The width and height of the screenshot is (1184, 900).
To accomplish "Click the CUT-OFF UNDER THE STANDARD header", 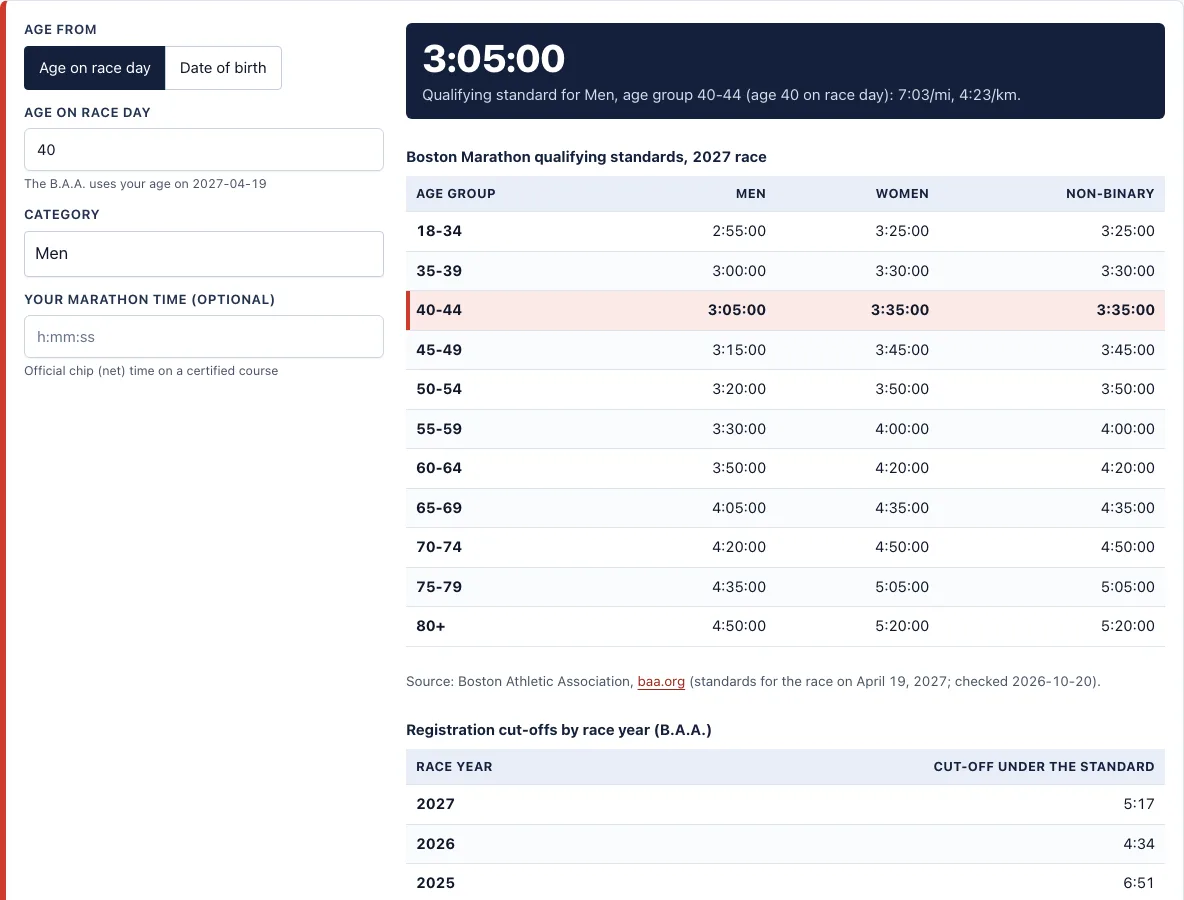I will (1044, 767).
